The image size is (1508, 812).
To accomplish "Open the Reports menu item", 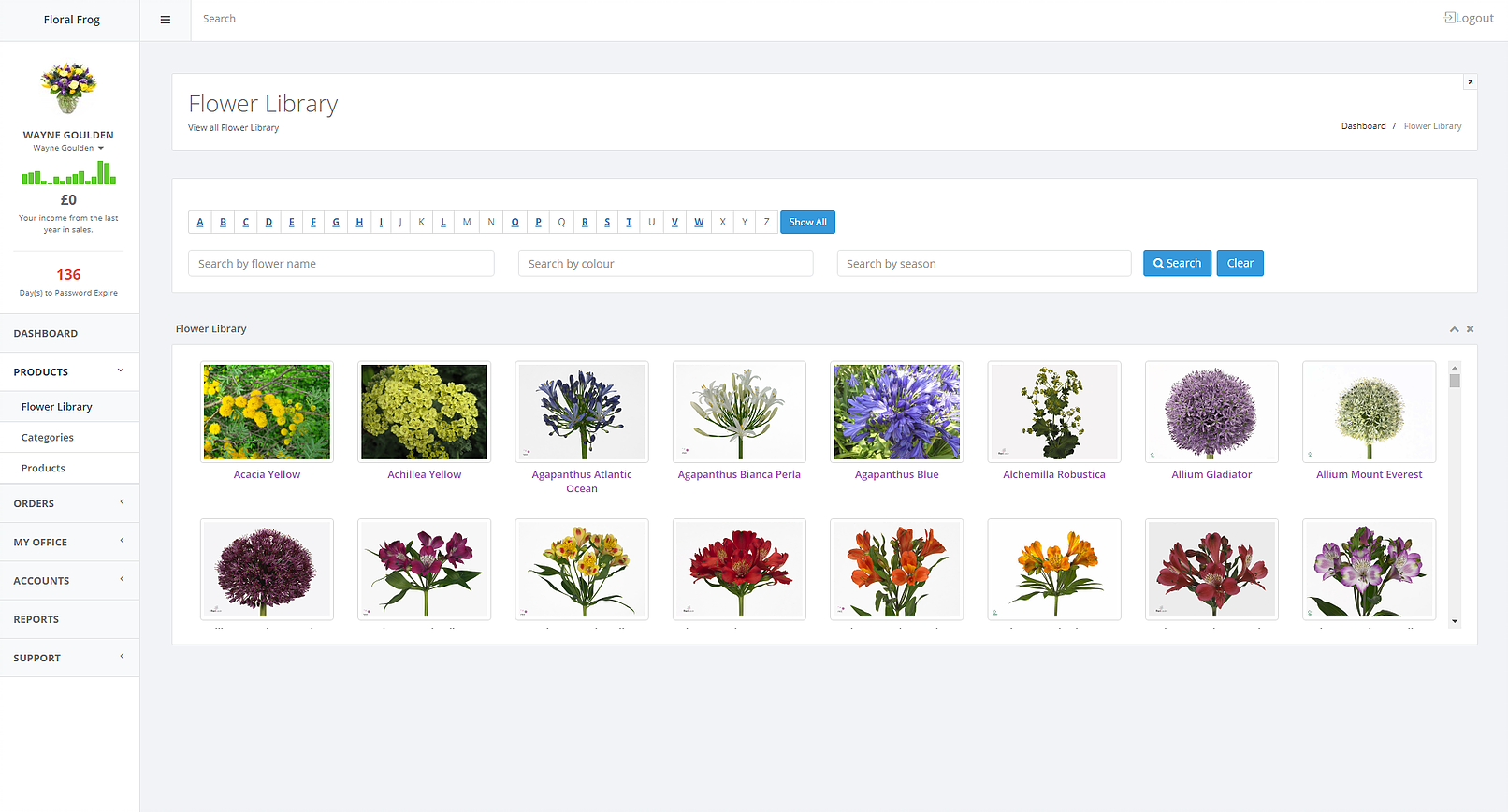I will [x=36, y=619].
